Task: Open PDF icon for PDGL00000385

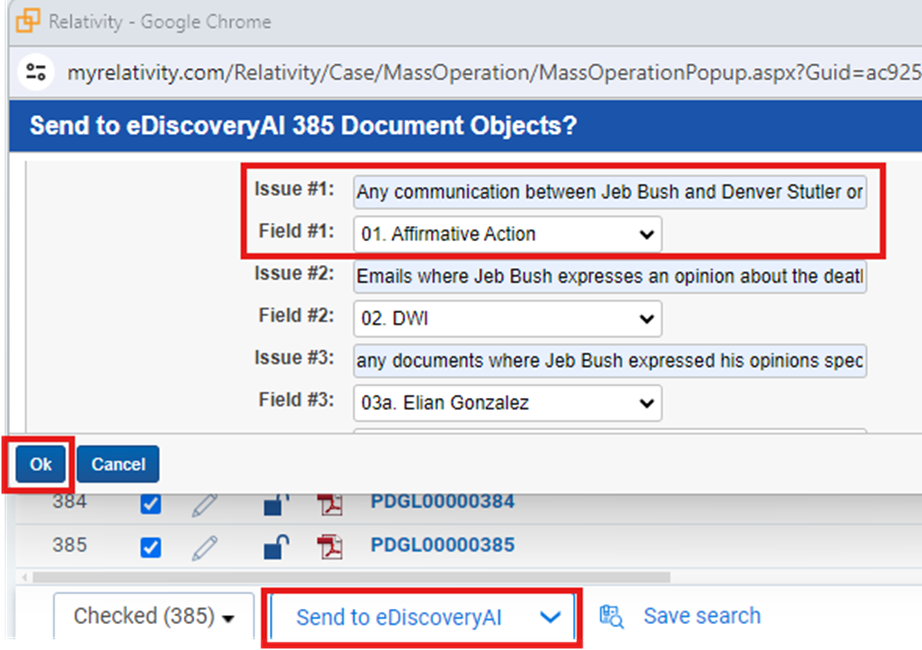Action: pyautogui.click(x=330, y=547)
